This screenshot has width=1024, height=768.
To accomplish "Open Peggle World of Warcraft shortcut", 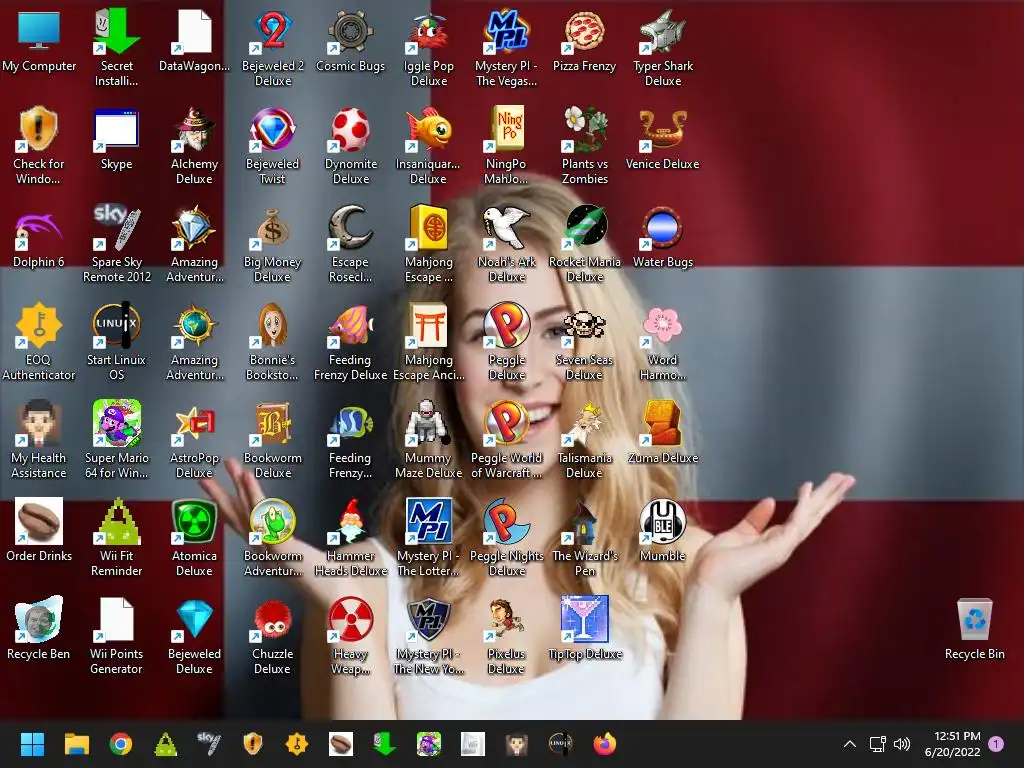I will tap(506, 423).
